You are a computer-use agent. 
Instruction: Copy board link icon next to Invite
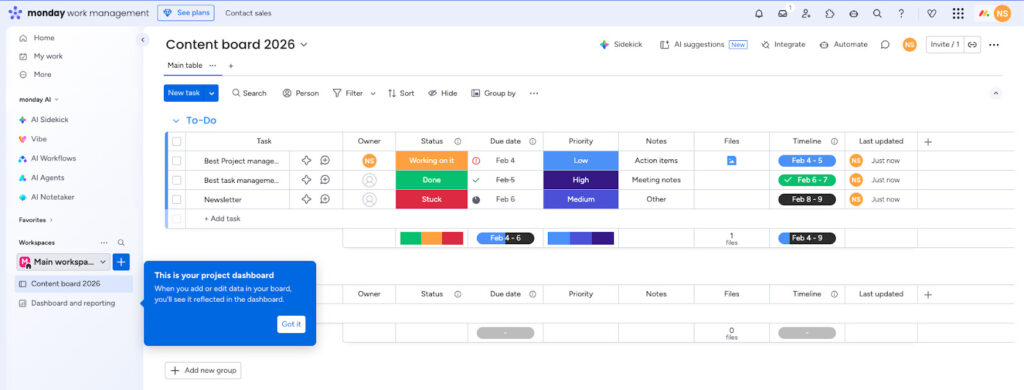tap(972, 44)
